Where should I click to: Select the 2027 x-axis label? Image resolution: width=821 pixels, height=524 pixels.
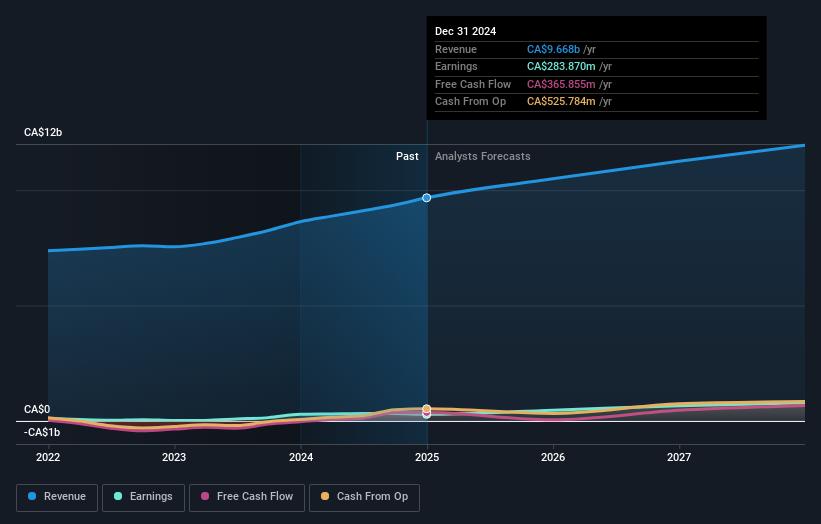pyautogui.click(x=679, y=458)
